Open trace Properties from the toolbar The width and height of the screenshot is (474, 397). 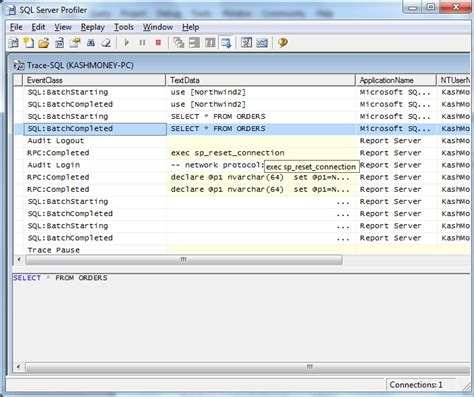[75, 43]
